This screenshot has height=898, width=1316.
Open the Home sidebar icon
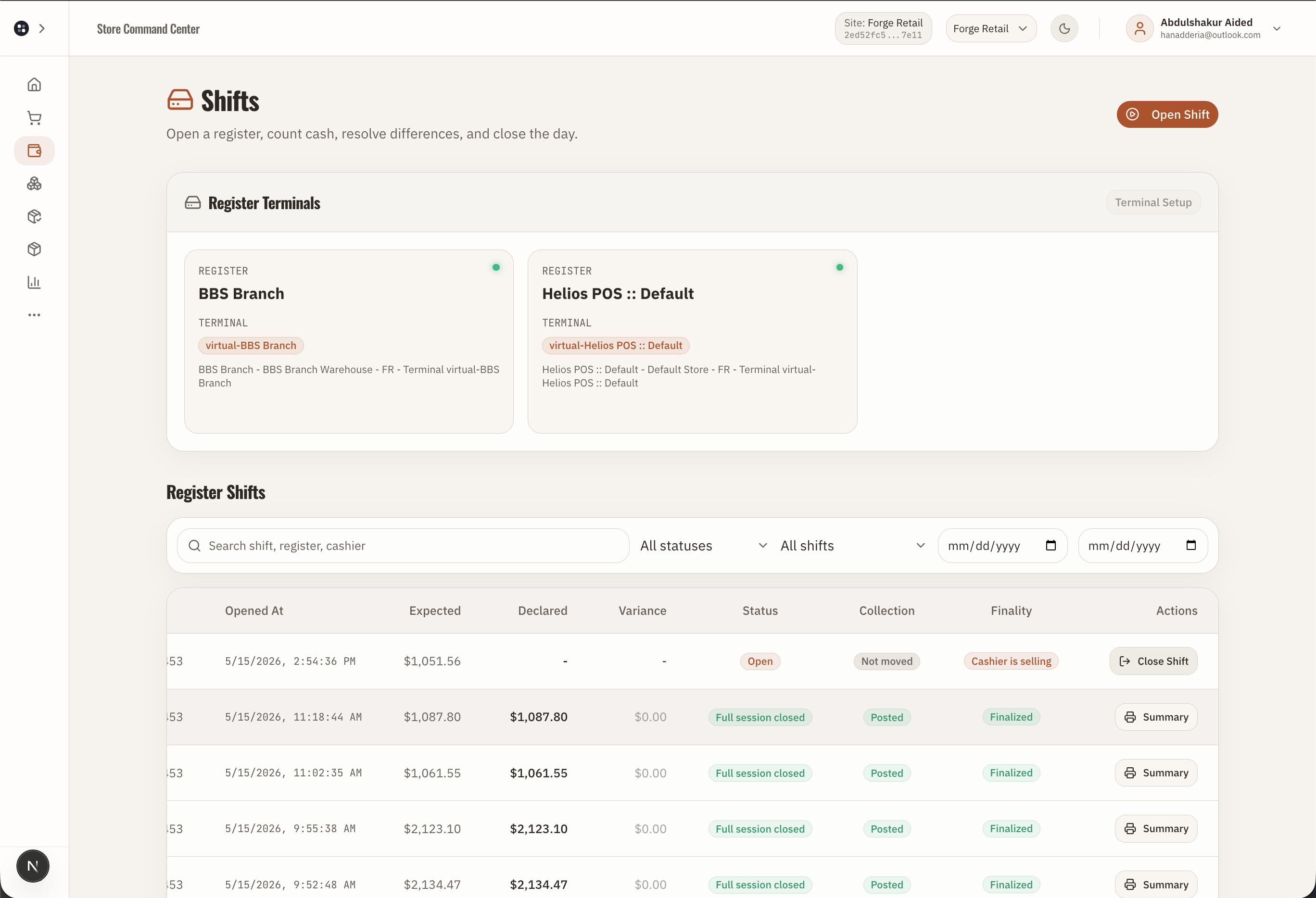(34, 85)
